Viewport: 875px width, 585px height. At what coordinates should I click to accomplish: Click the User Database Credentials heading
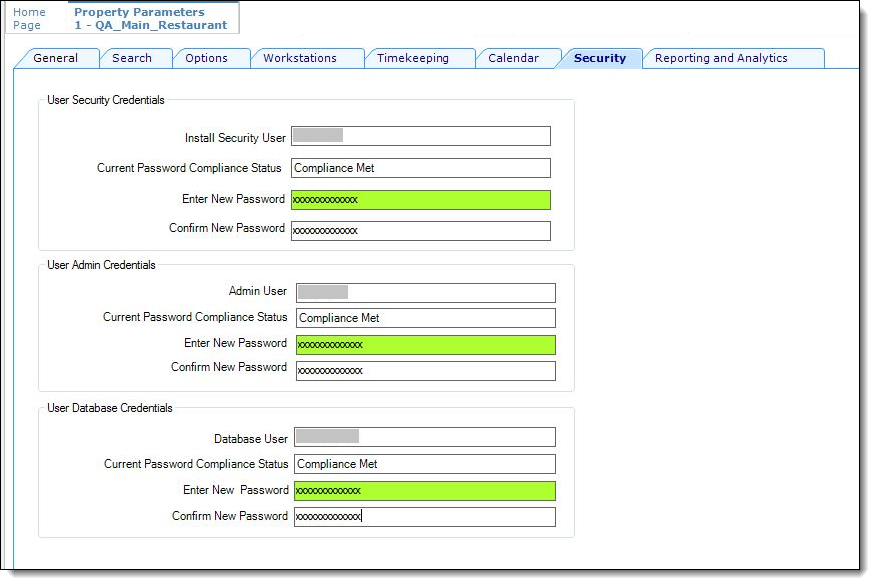point(109,408)
